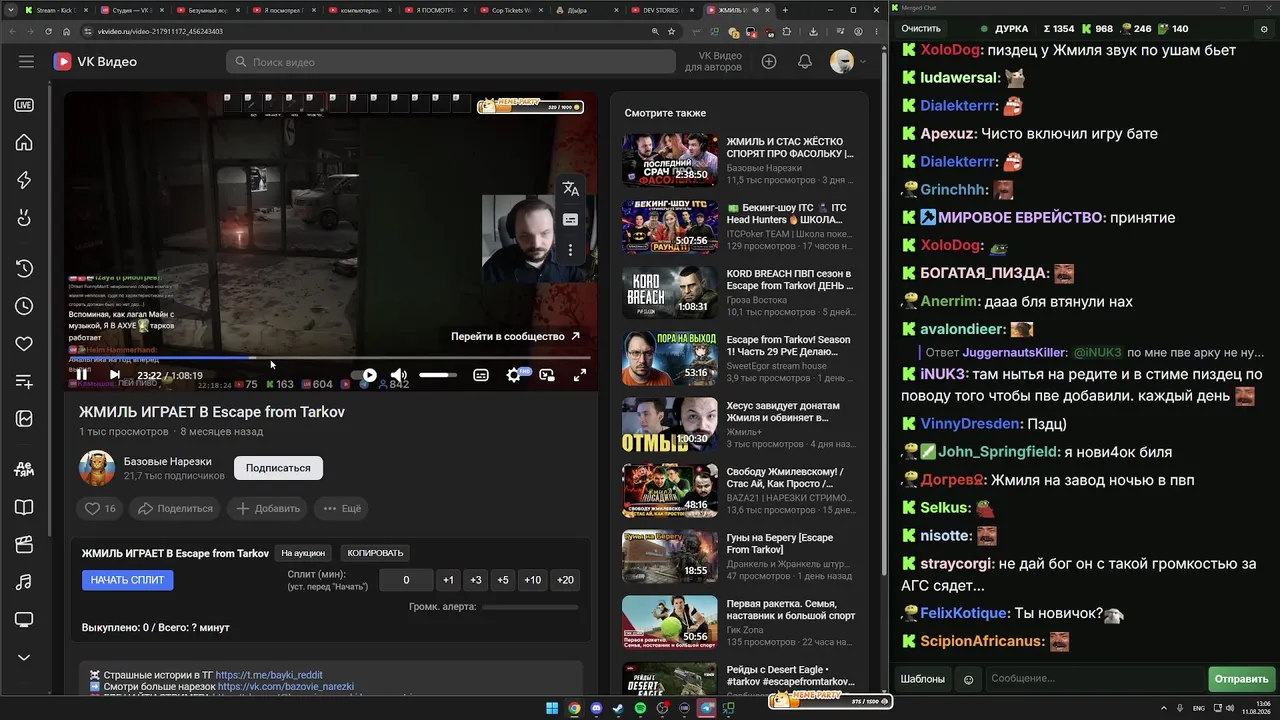Viewport: 1280px width, 720px height.
Task: Add +20 minutes to the split
Action: (565, 580)
